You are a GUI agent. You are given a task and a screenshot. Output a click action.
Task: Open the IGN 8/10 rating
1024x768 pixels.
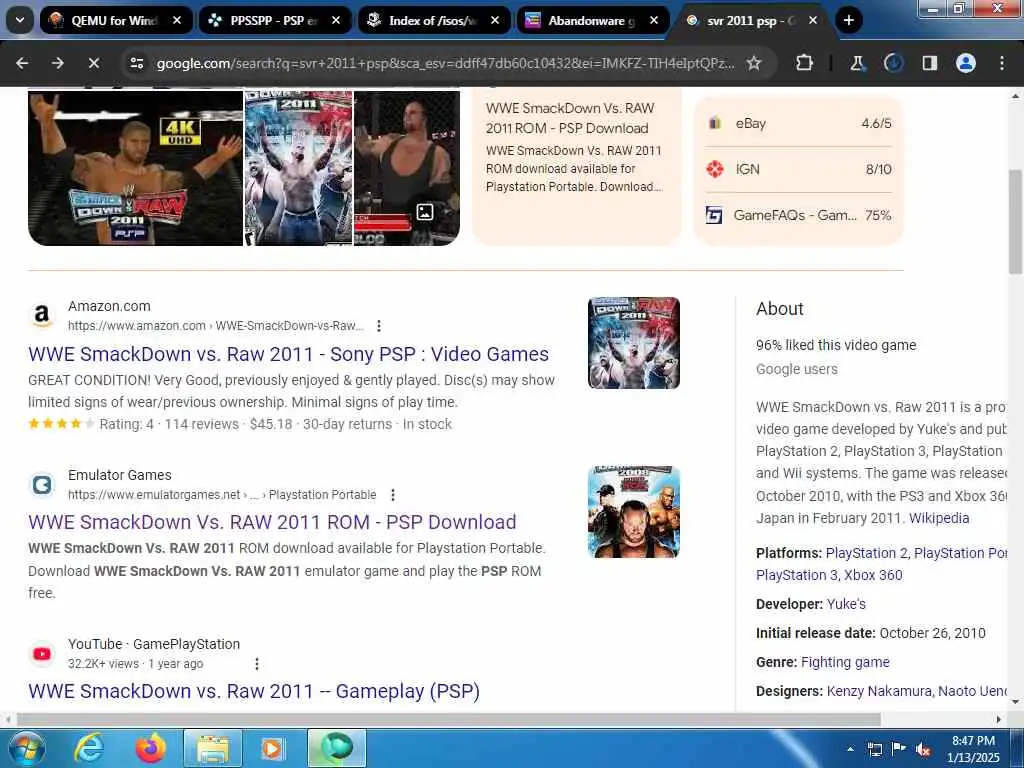pos(799,169)
